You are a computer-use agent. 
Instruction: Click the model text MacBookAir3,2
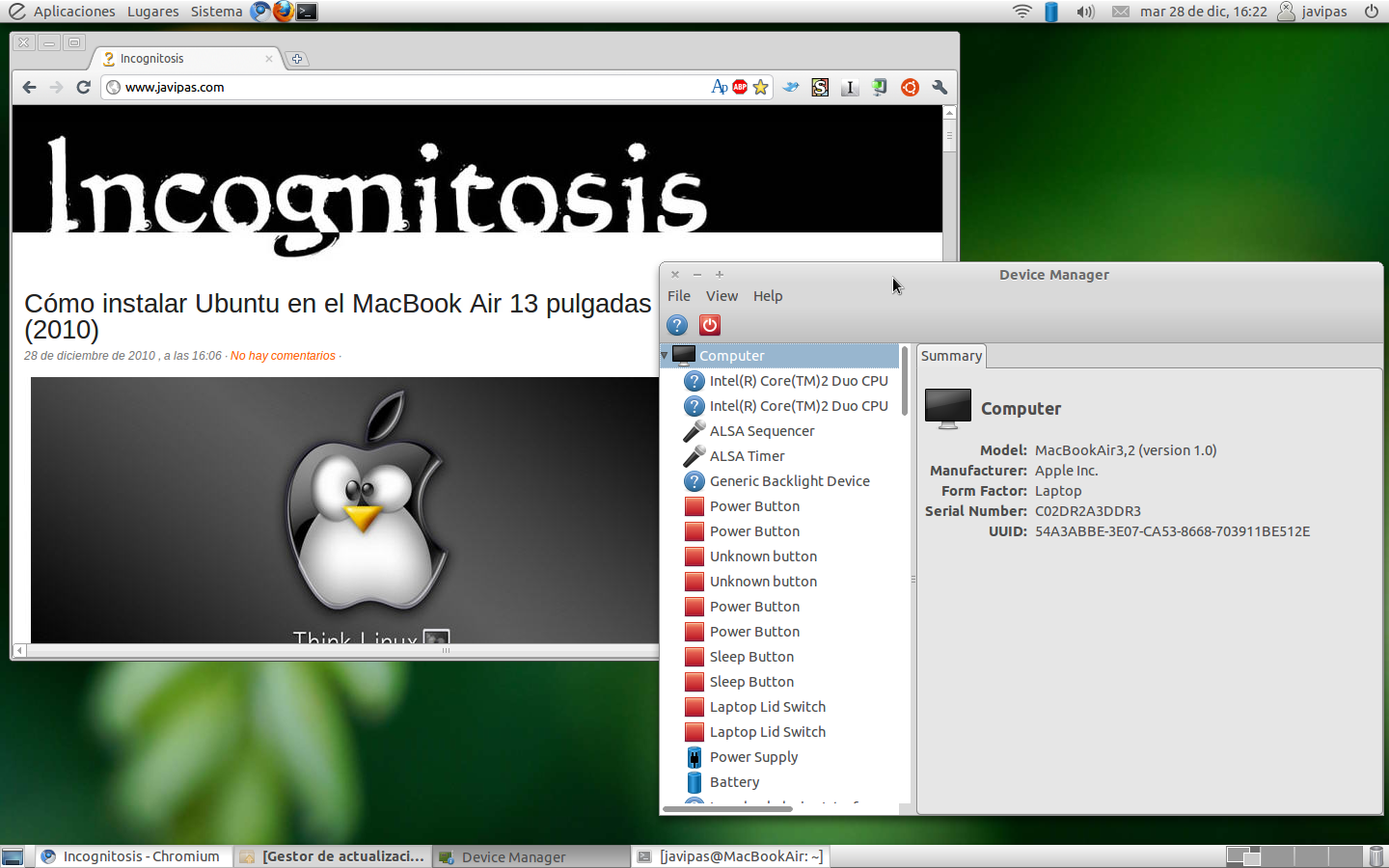(x=1126, y=450)
